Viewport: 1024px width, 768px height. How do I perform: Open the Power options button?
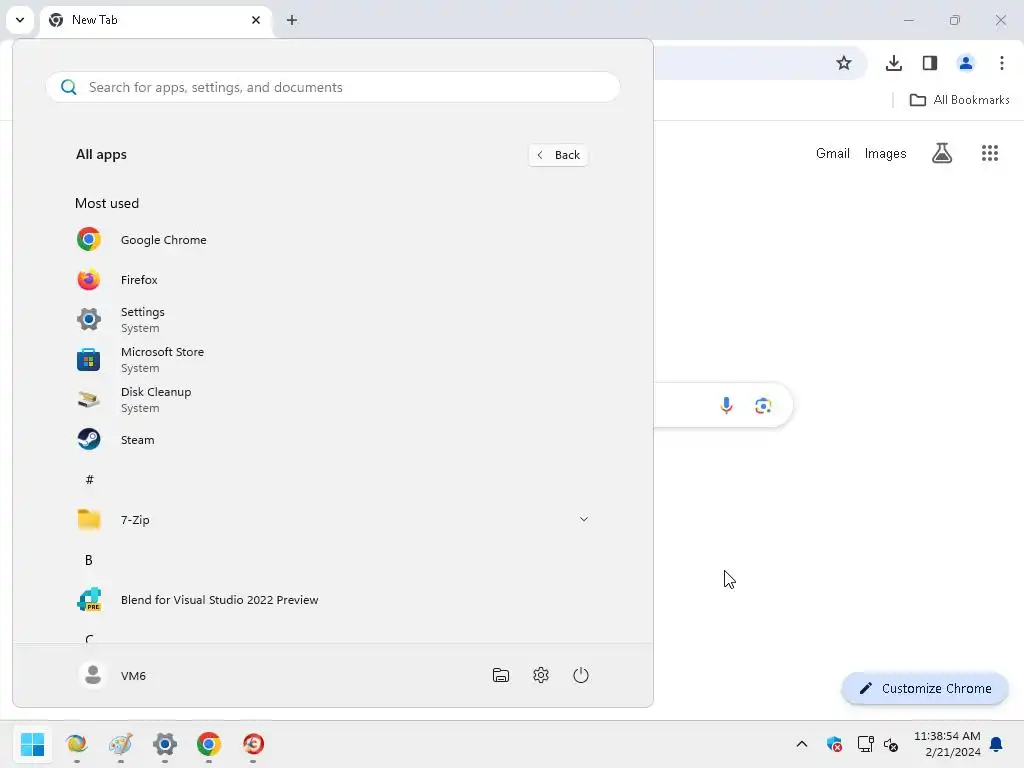[x=581, y=675]
